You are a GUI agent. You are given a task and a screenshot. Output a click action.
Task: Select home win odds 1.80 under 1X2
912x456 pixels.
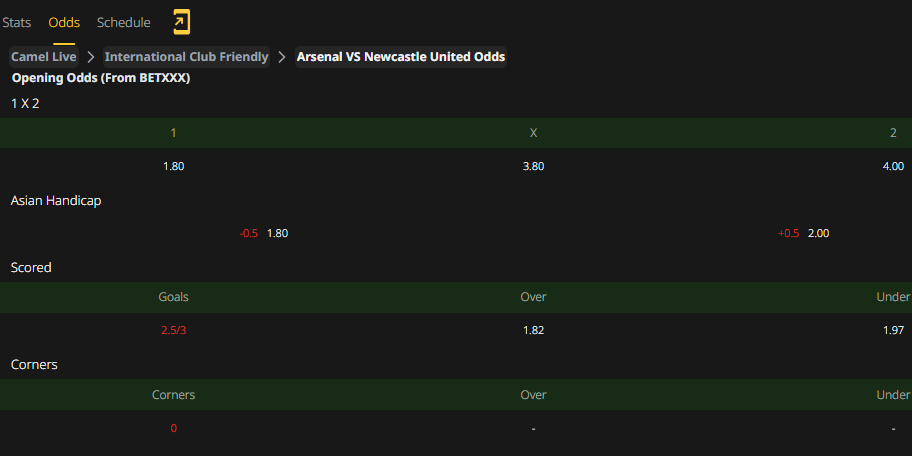pyautogui.click(x=173, y=166)
